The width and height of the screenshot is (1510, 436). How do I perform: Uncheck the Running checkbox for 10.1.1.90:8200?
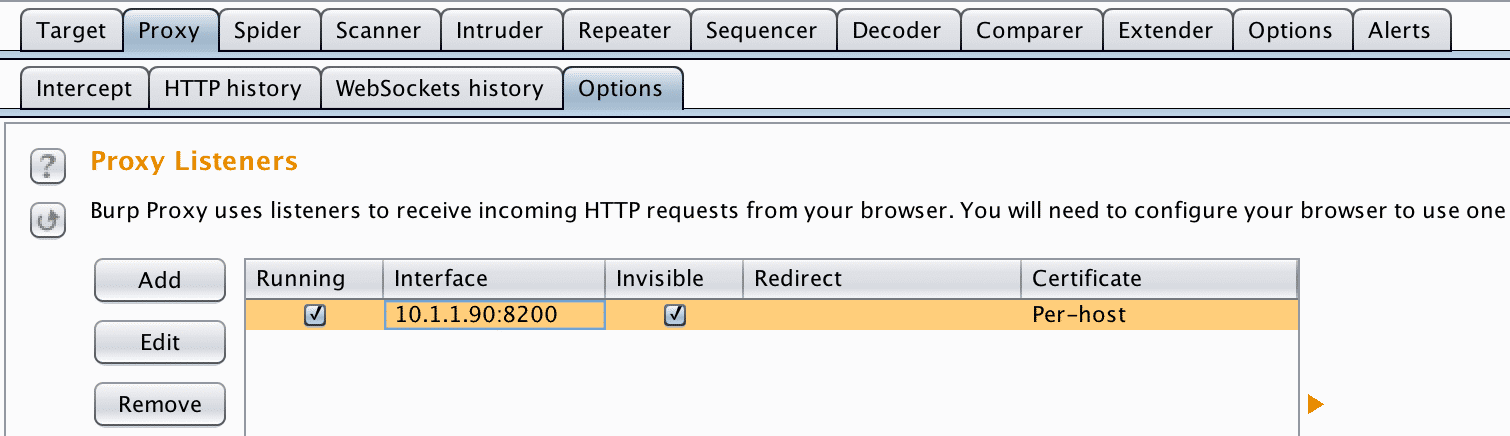(314, 315)
